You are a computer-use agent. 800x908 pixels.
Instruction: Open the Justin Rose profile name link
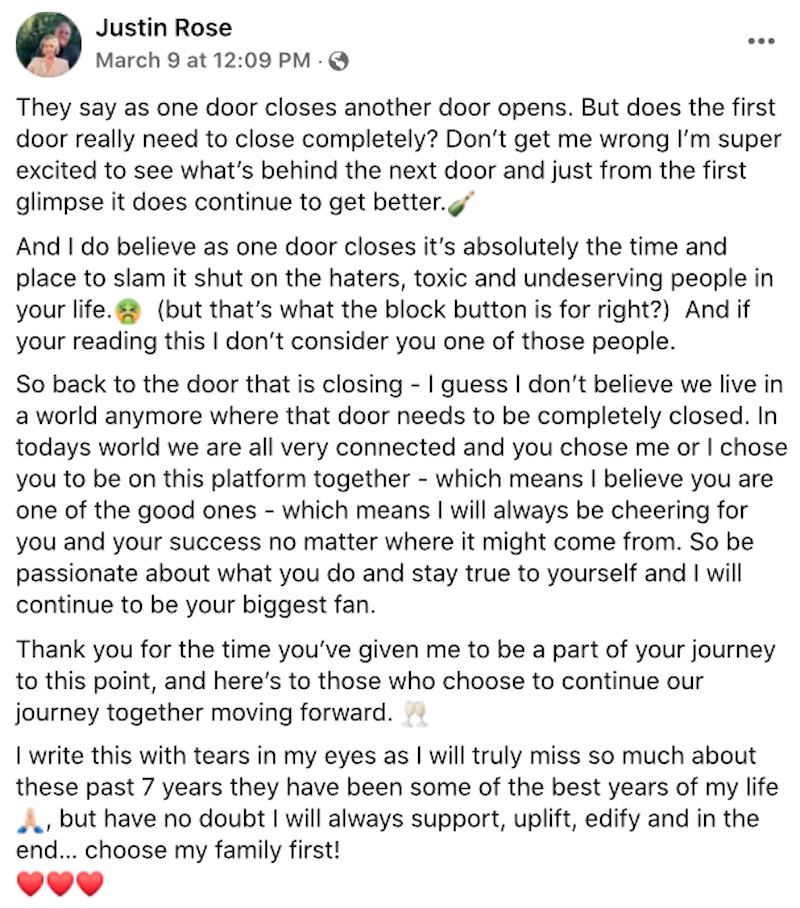click(164, 28)
